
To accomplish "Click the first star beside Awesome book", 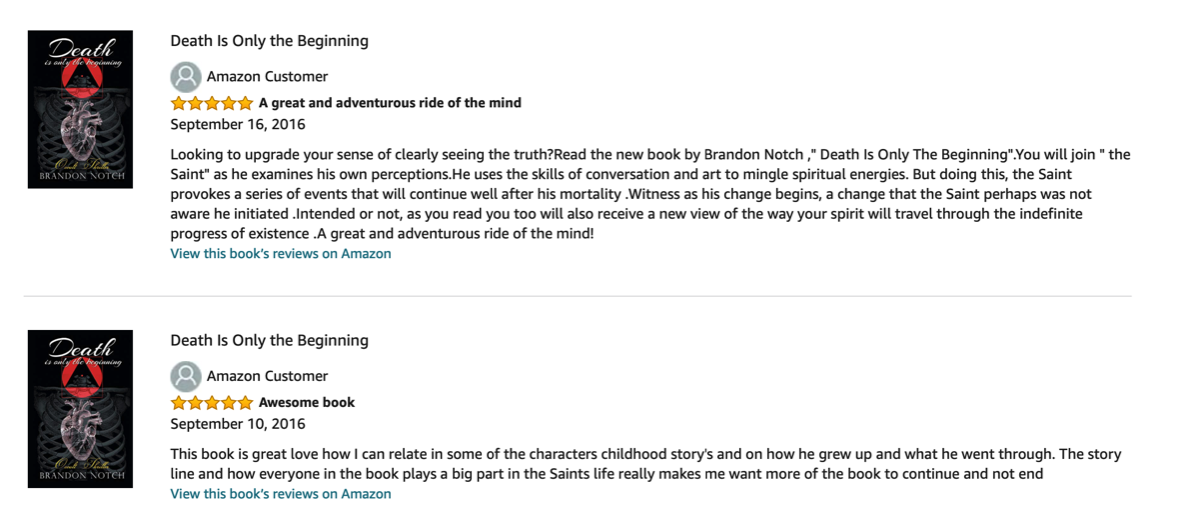I will (179, 403).
